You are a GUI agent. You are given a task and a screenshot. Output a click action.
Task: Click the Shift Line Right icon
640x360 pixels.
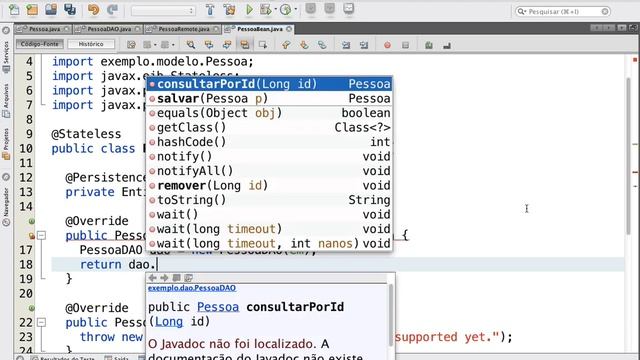(x=364, y=45)
